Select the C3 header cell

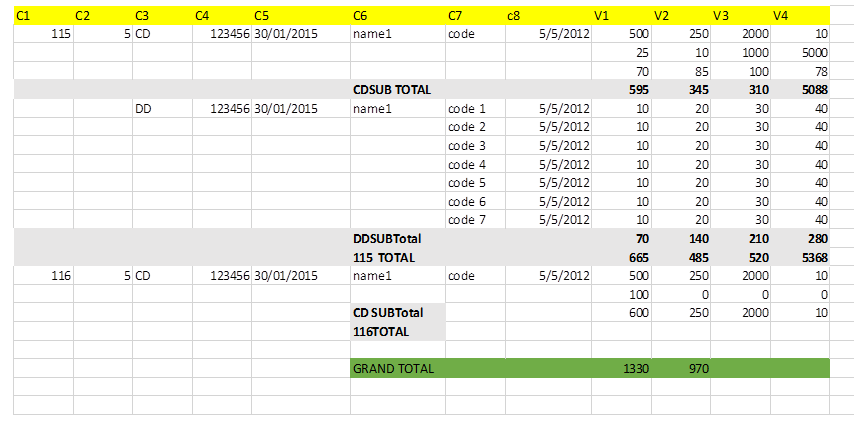tap(162, 16)
